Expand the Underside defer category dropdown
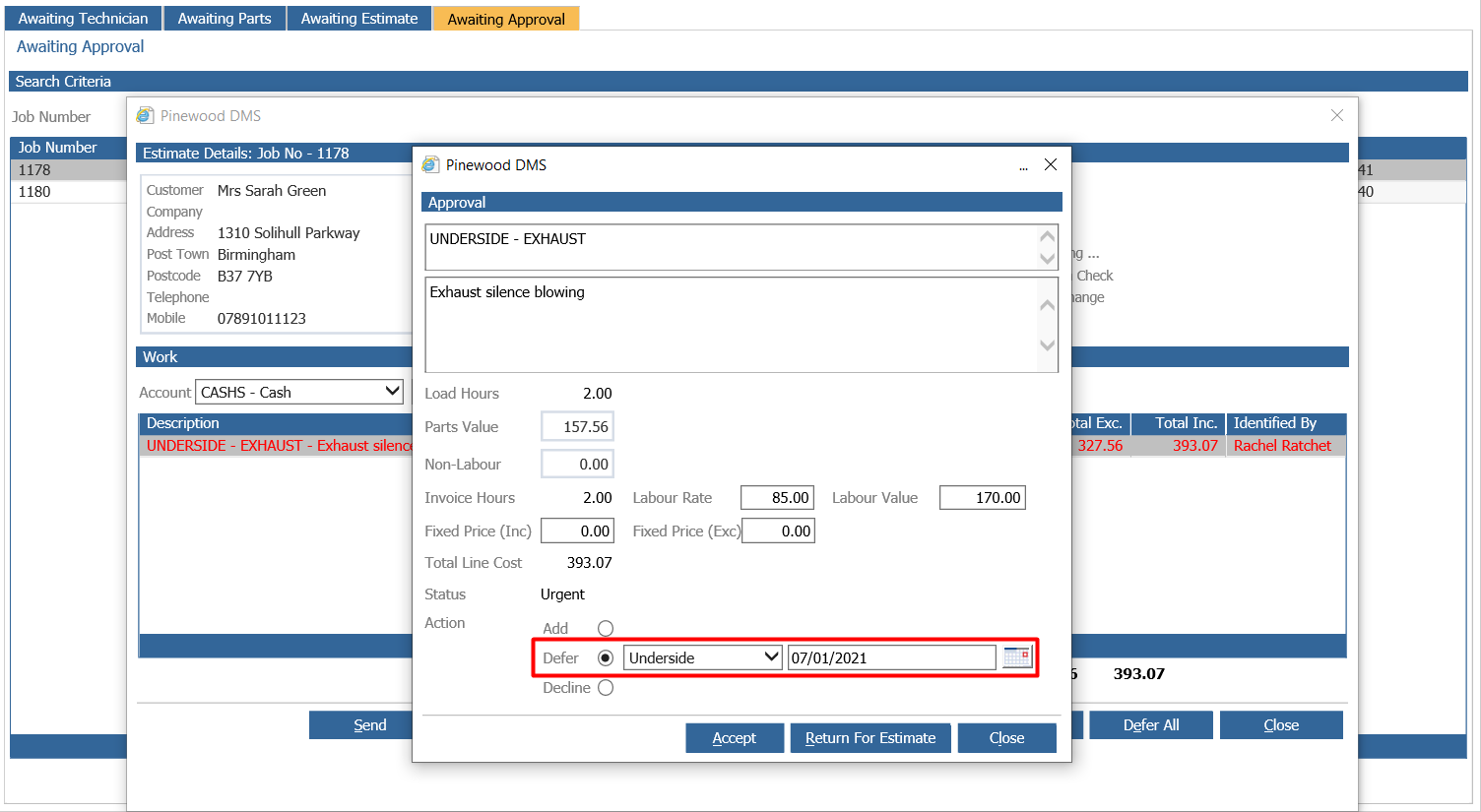 (771, 657)
